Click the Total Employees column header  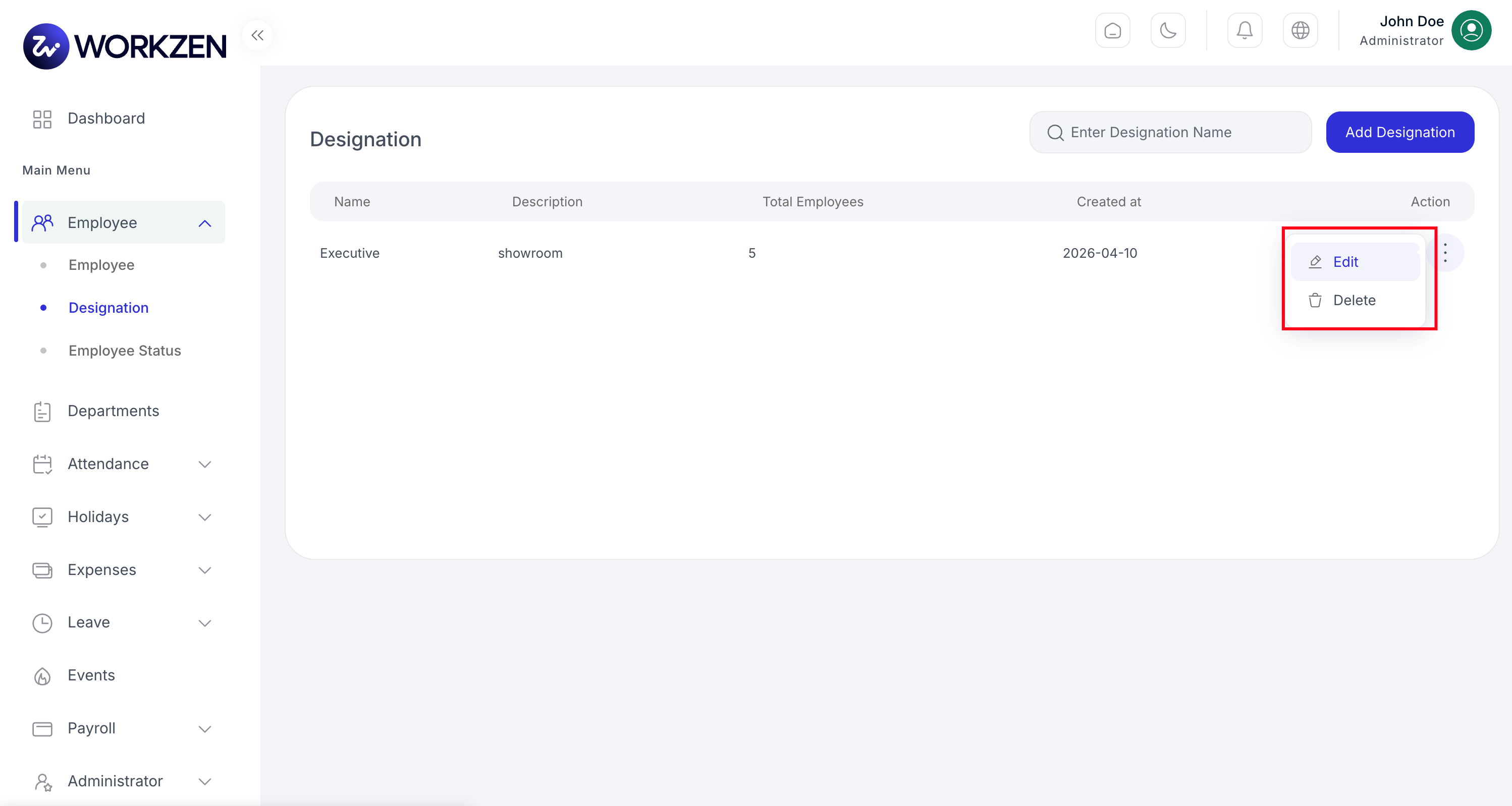pyautogui.click(x=813, y=202)
